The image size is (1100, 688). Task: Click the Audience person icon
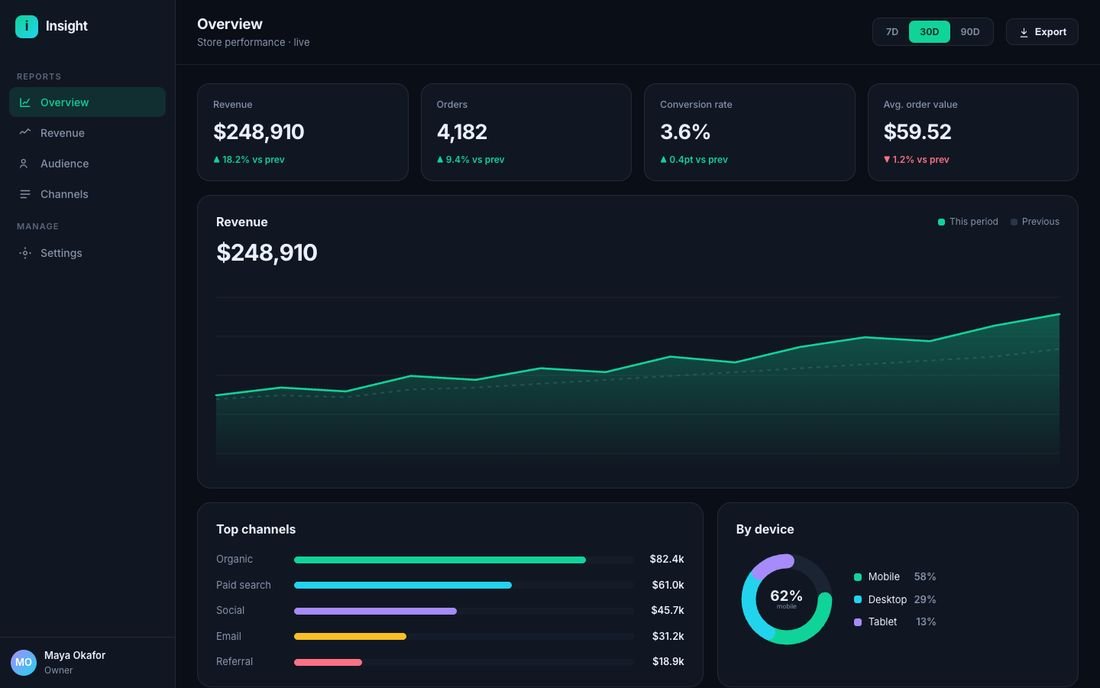[x=25, y=163]
